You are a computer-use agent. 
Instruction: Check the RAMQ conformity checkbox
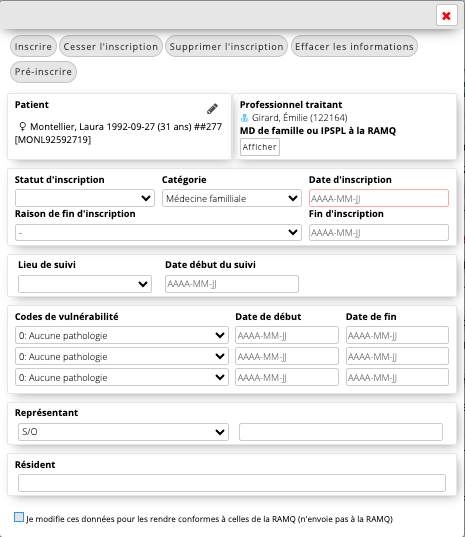[19, 517]
